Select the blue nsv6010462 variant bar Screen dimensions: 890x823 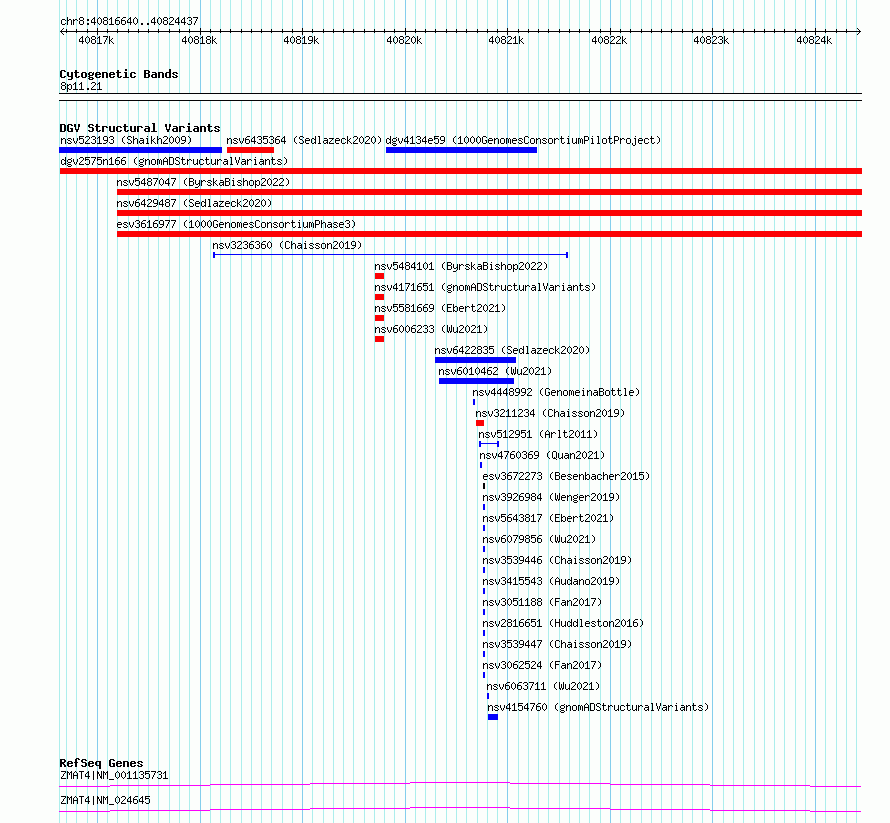tap(476, 381)
